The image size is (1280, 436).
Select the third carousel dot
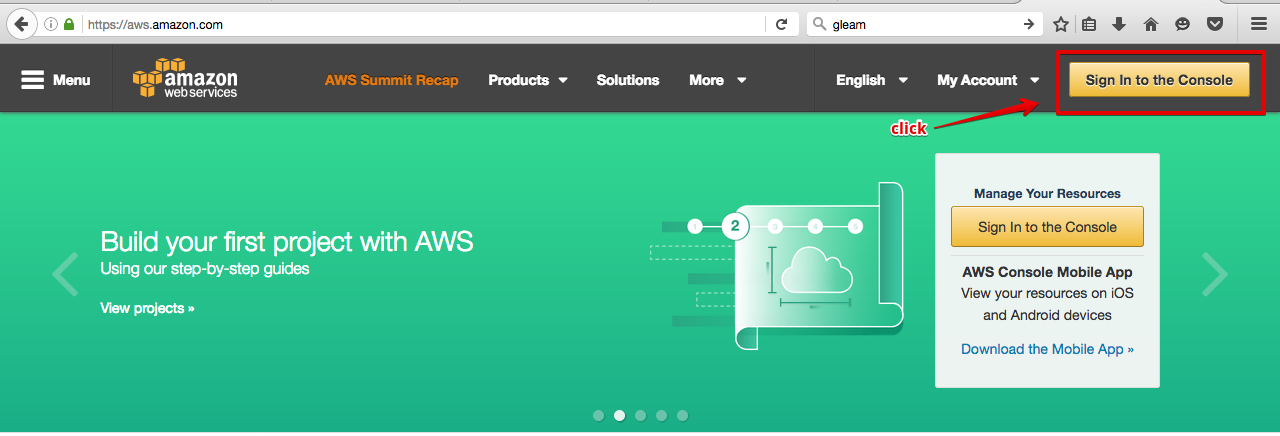tap(640, 415)
